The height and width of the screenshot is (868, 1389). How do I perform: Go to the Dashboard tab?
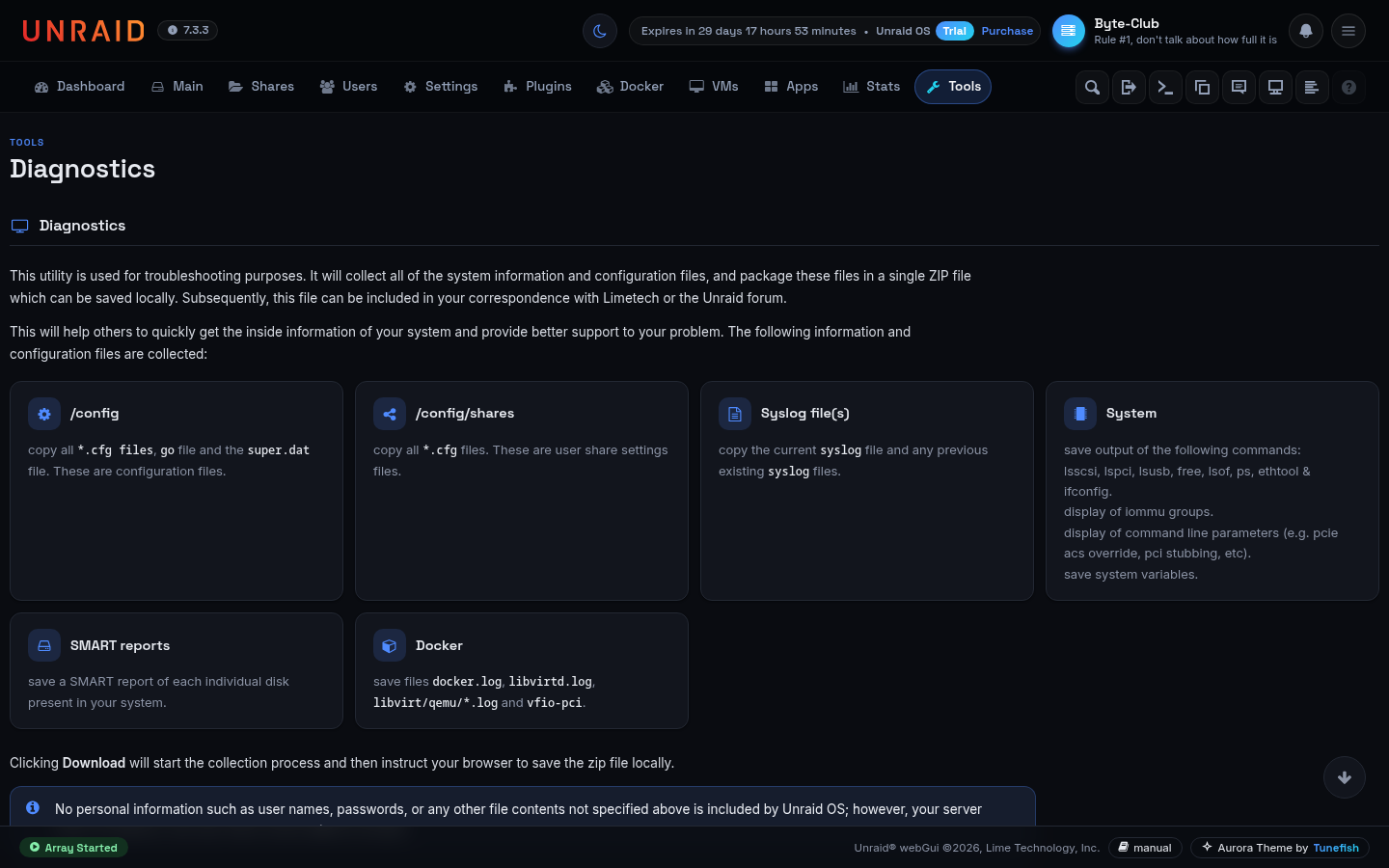click(x=79, y=87)
